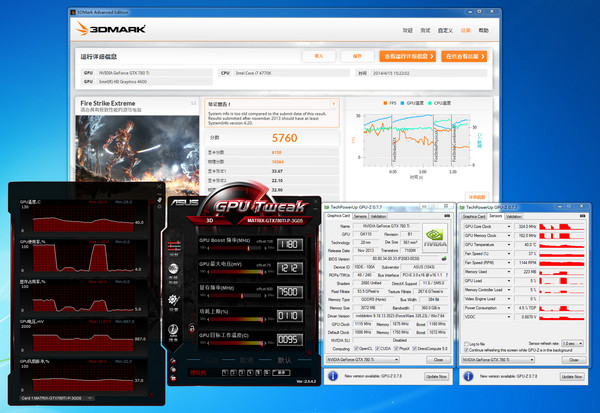The height and width of the screenshot is (413, 600).
Task: Open the Fan Speed (RPM) sensor dropdown
Action: pyautogui.click(x=509, y=263)
